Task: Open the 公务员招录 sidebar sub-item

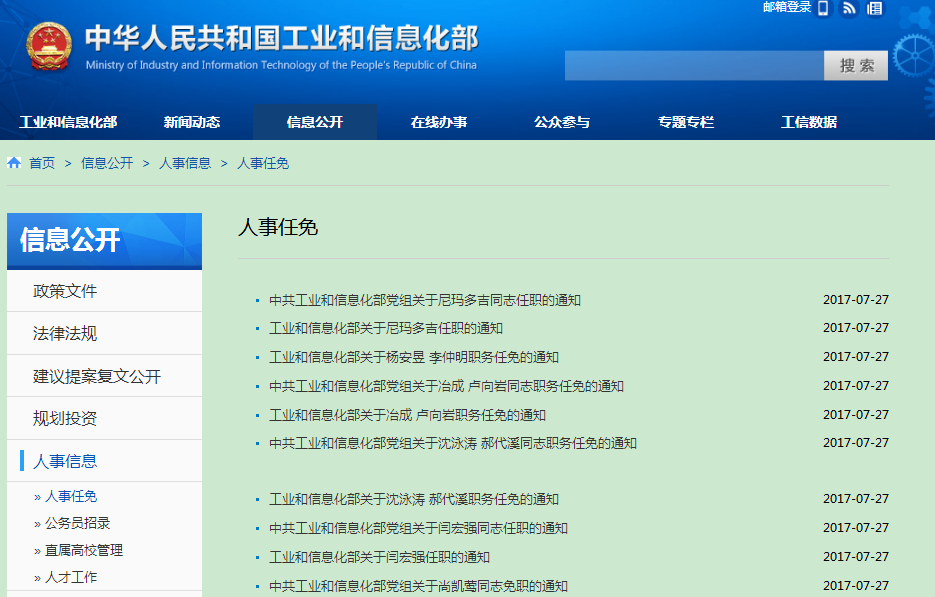Action: [78, 523]
